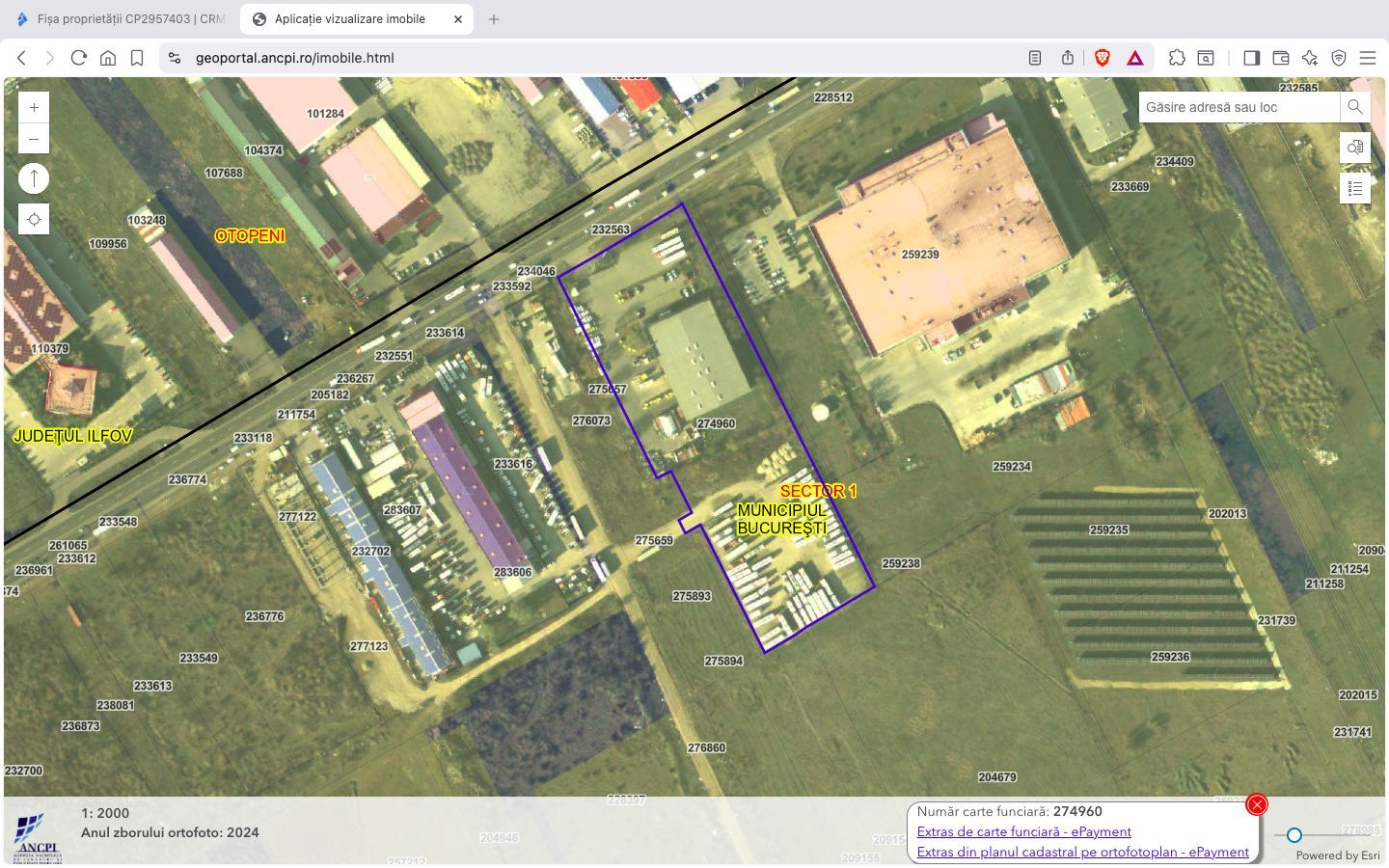Click the Găsire adresă sau loc field
The image size is (1389, 868).
[1239, 107]
